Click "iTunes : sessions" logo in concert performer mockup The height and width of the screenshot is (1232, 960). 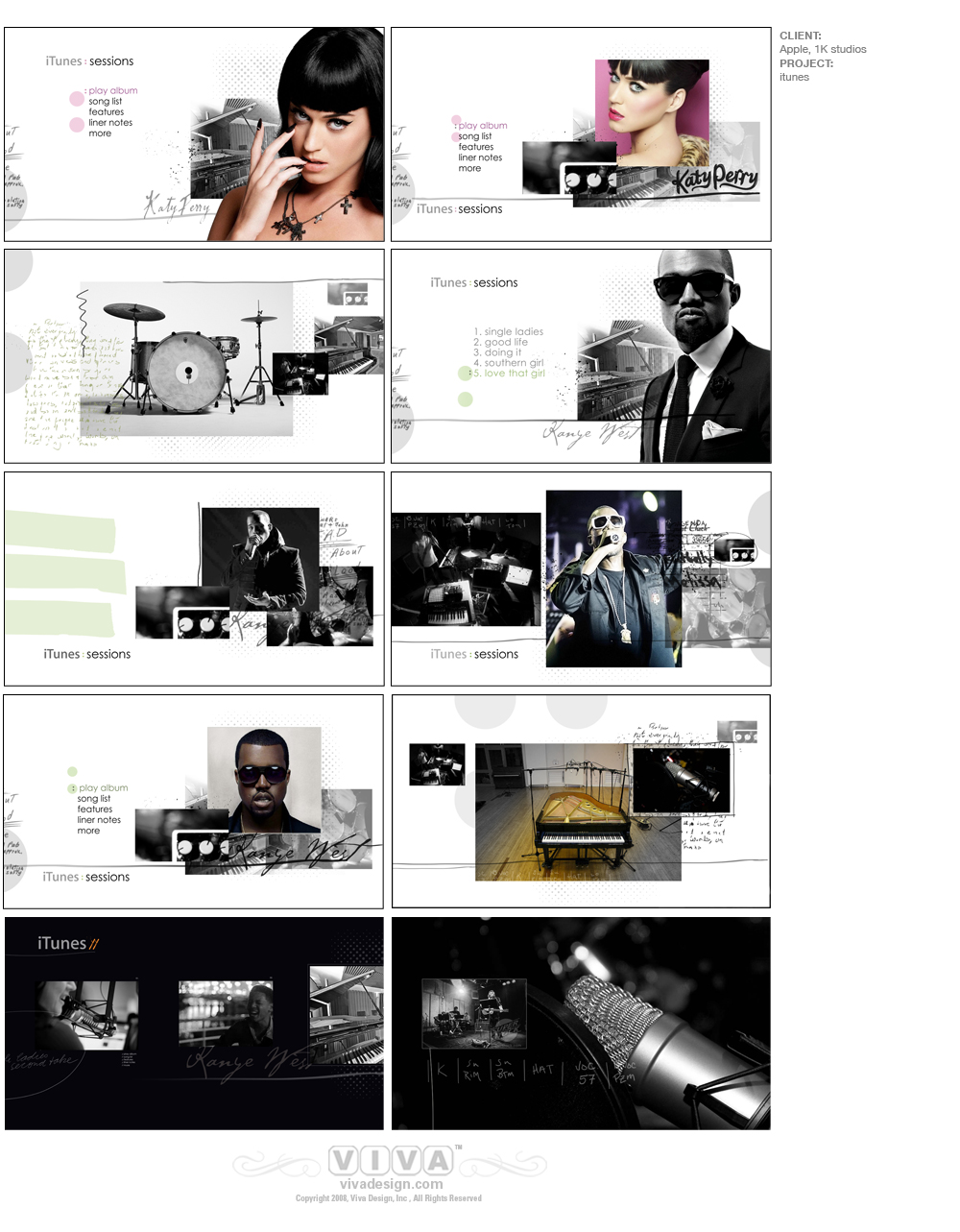pos(474,654)
